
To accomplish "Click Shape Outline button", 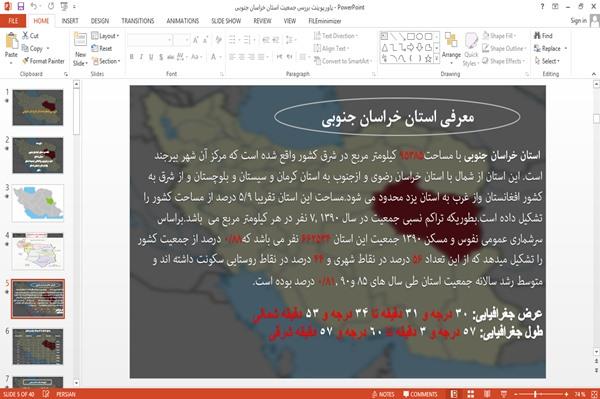I will point(504,48).
